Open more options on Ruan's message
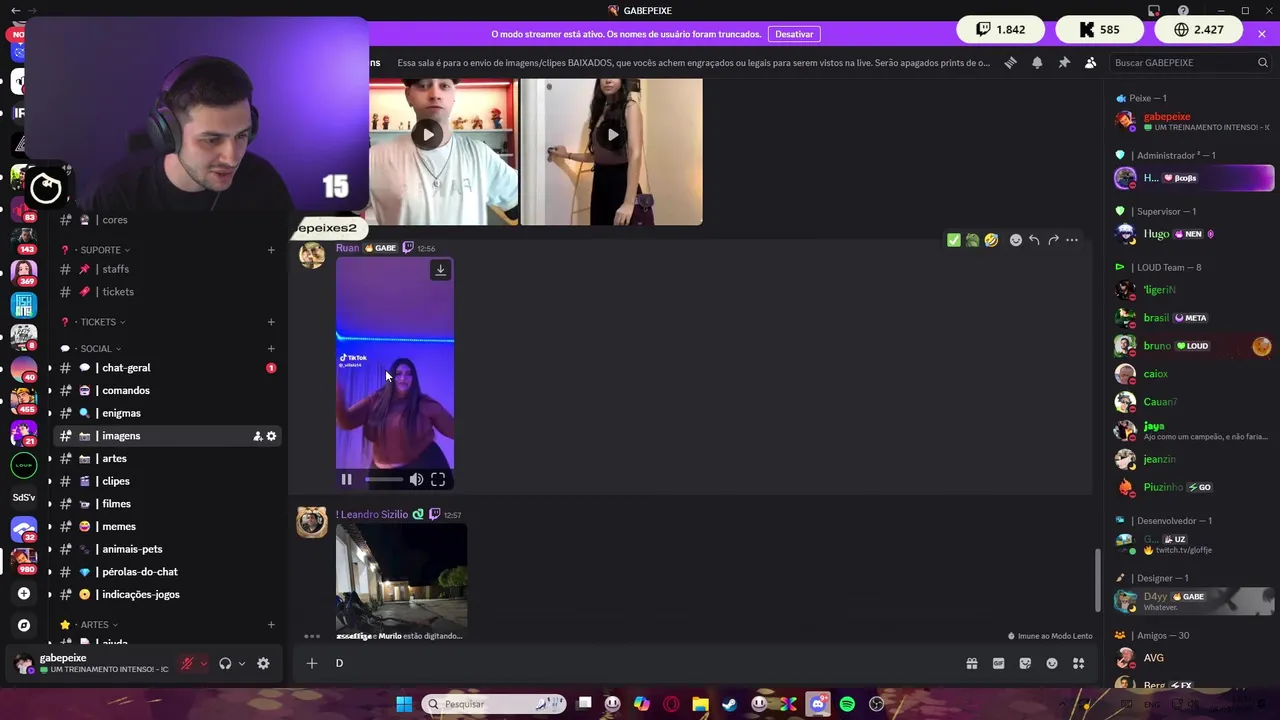Screen dimensions: 1280x720 (1072, 240)
